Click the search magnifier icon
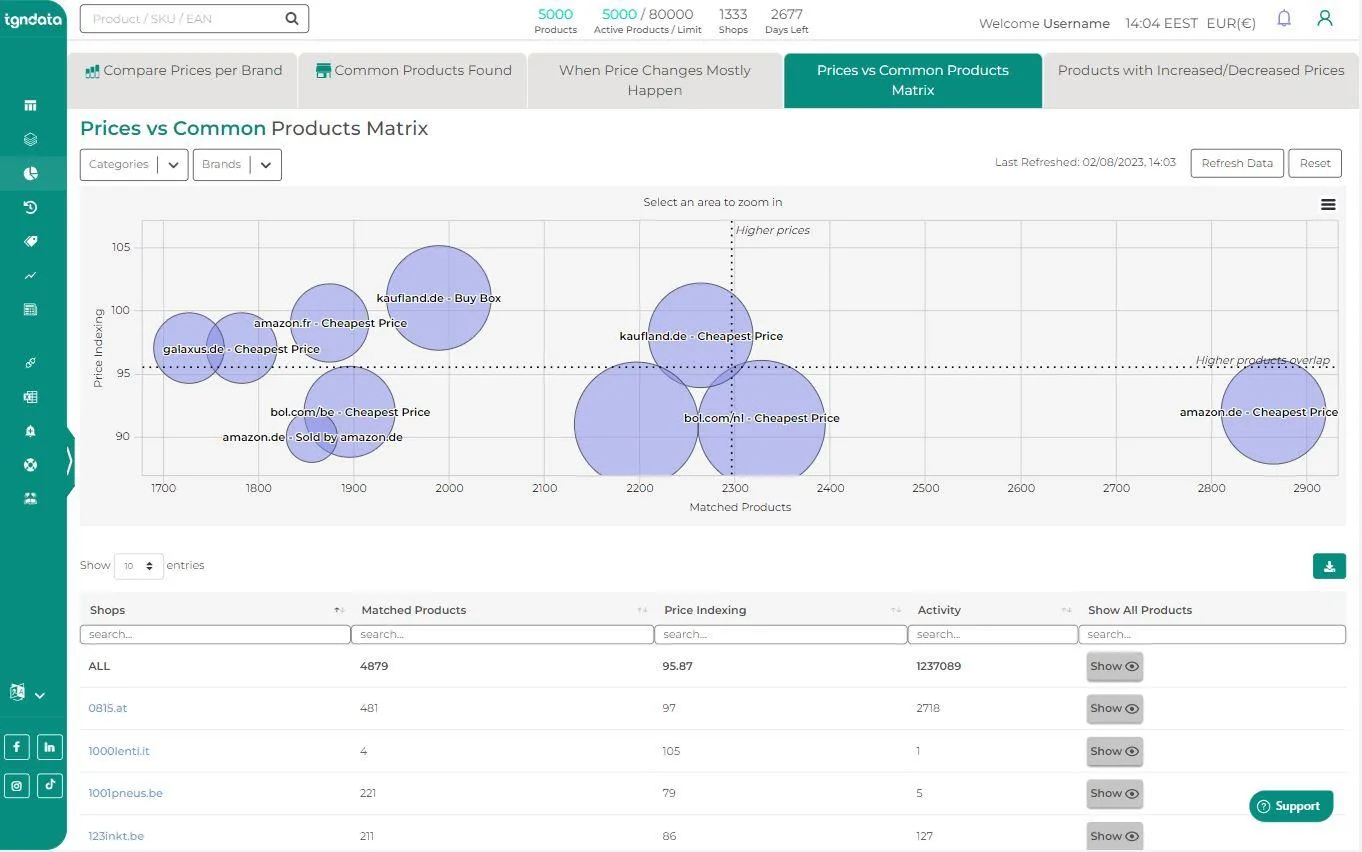The image size is (1362, 852). [291, 18]
